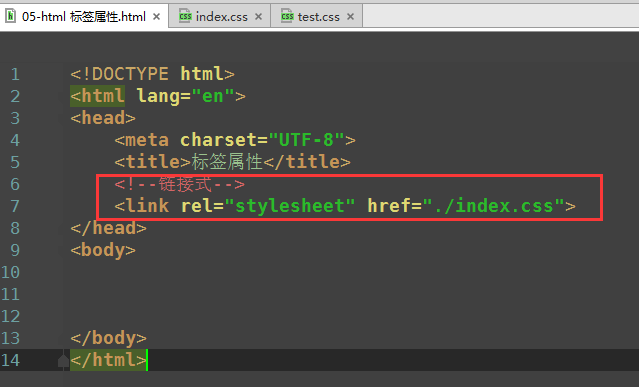This screenshot has width=639, height=387.
Task: Click the closing </html> tag on line 14
Action: pyautogui.click(x=108, y=360)
